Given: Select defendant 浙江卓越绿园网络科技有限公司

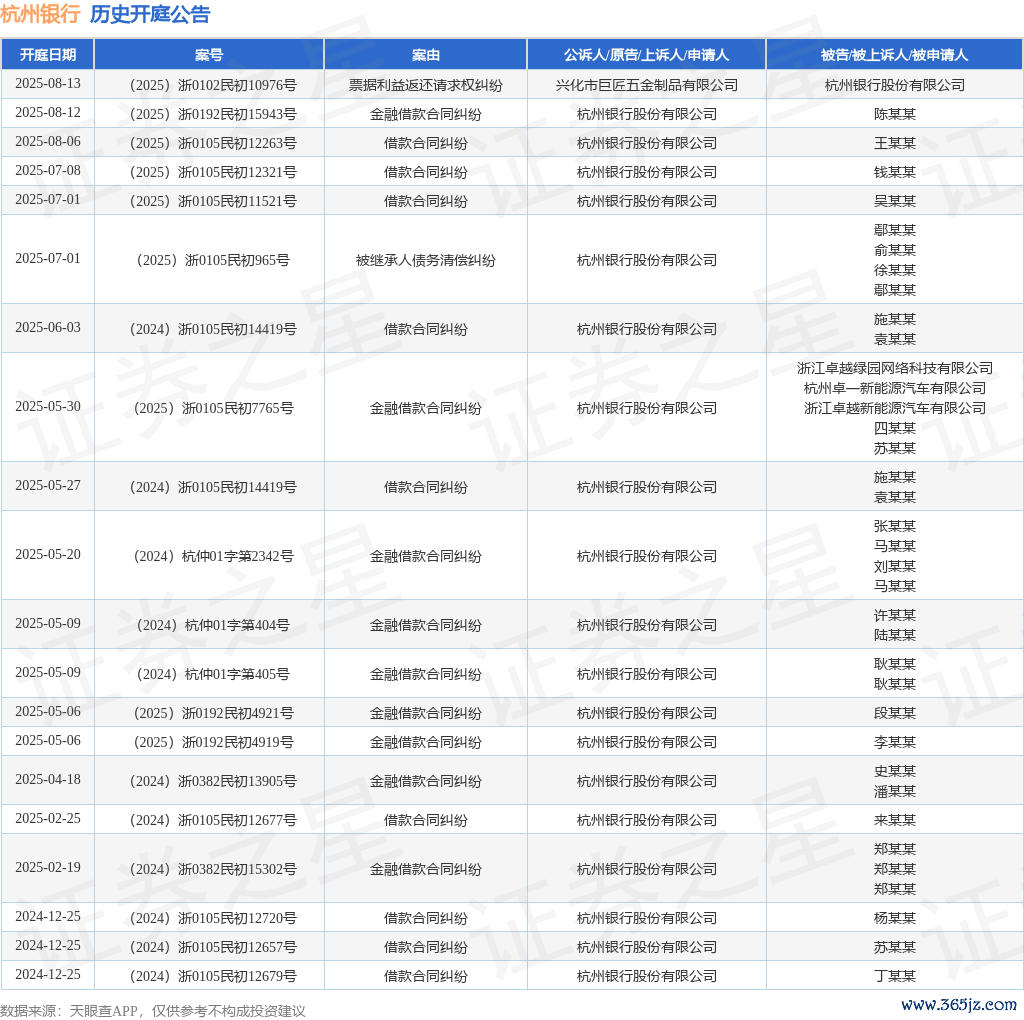Looking at the screenshot, I should 894,368.
